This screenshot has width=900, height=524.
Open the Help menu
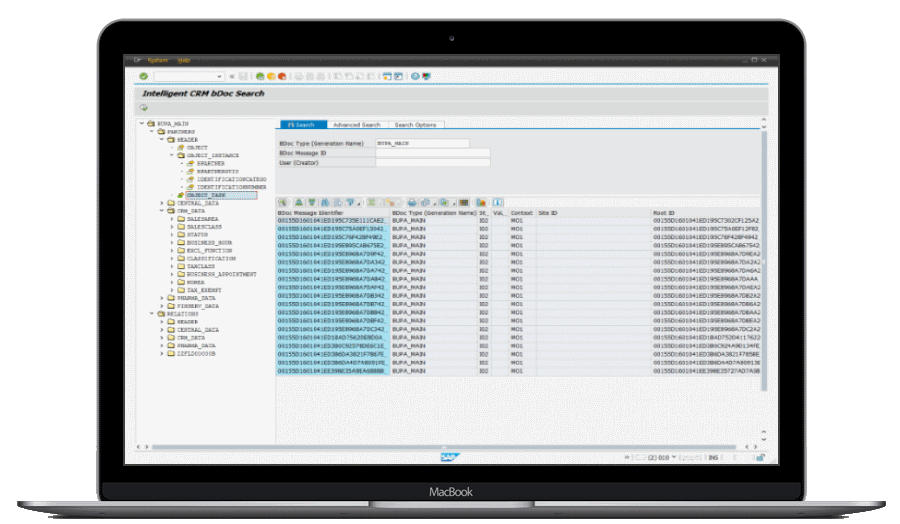(184, 60)
